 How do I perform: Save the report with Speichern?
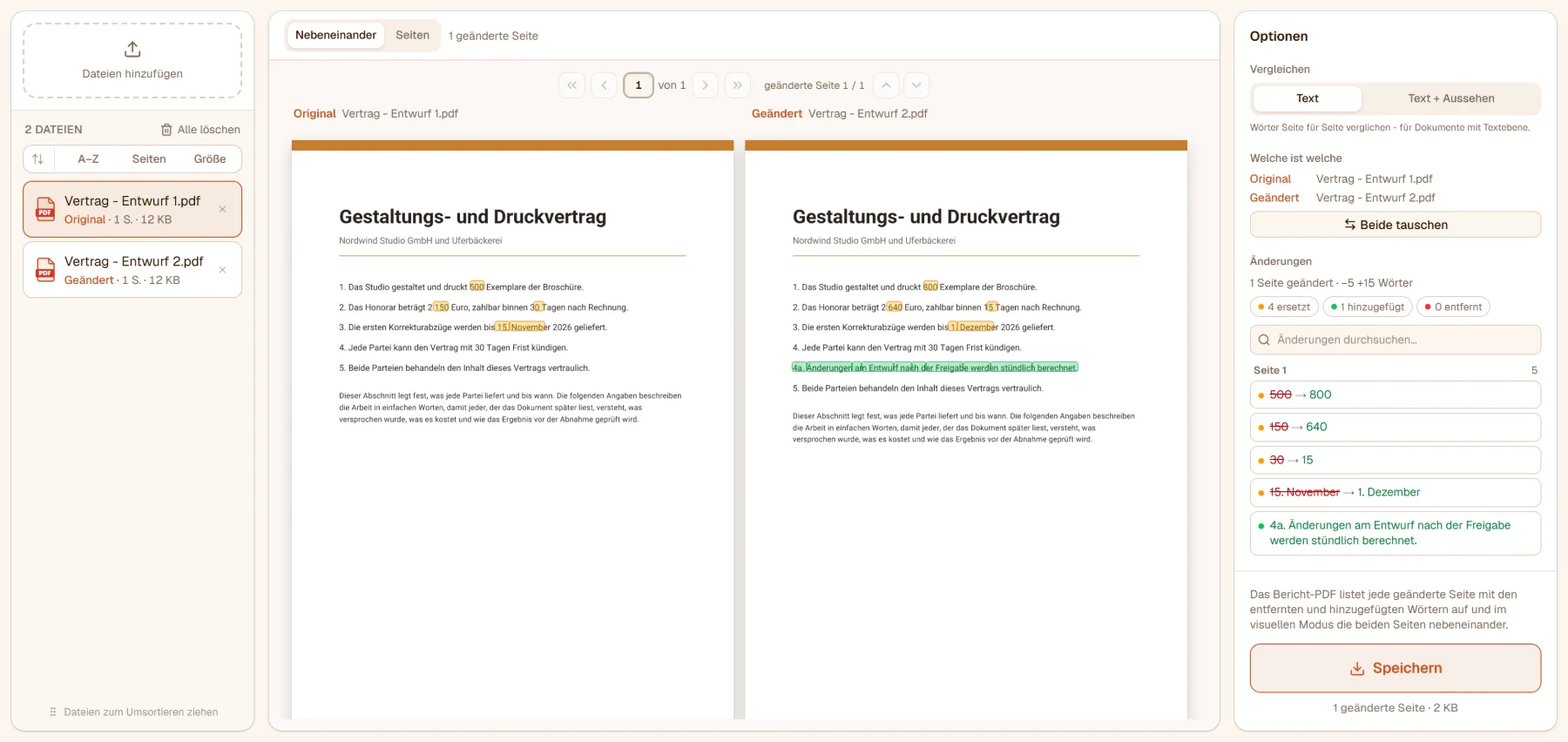tap(1395, 669)
